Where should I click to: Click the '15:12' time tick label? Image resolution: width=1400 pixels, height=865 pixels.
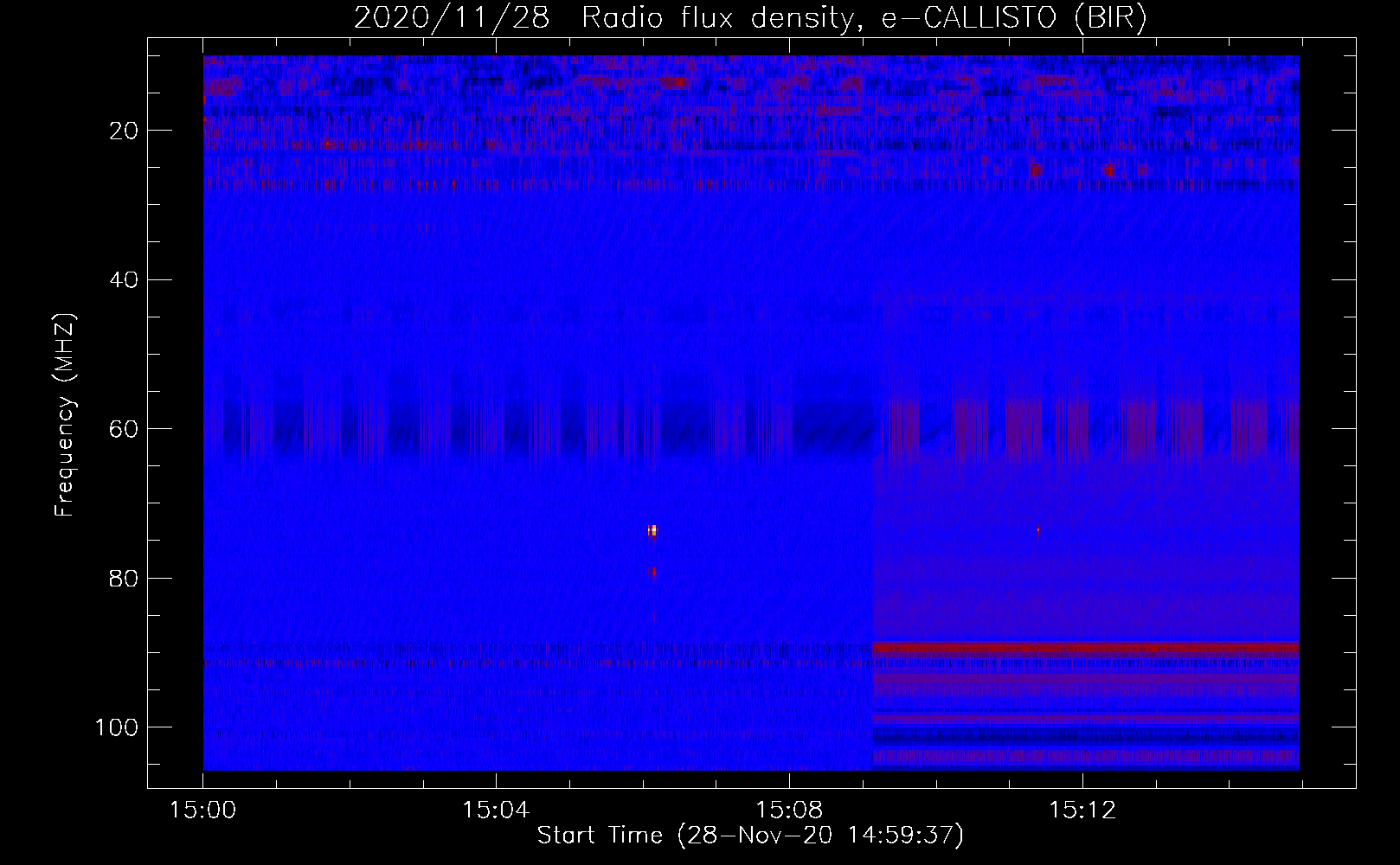[1082, 811]
